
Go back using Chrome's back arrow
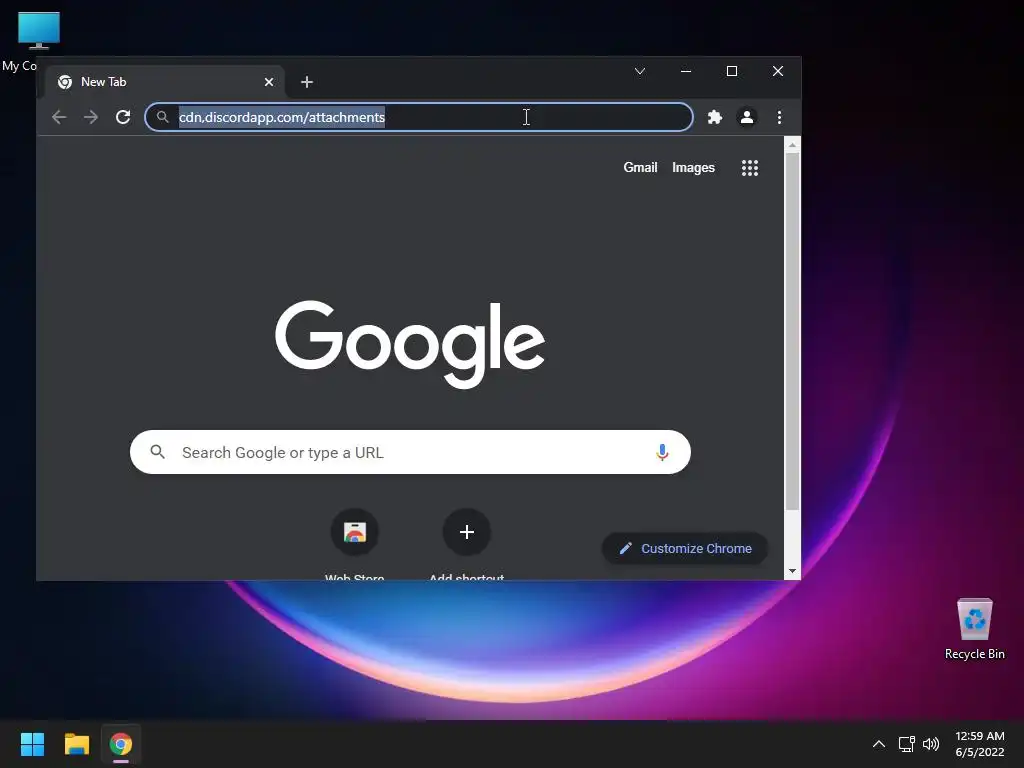pos(59,117)
